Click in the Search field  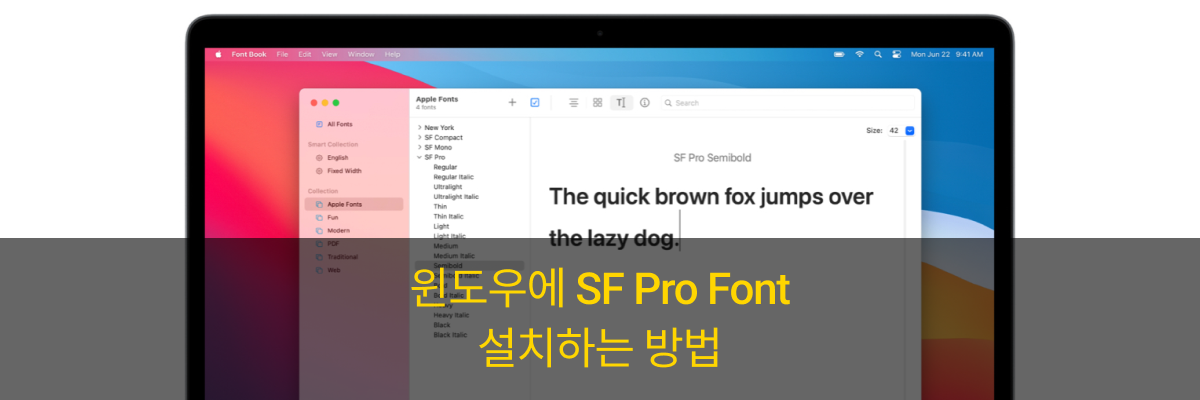790,102
